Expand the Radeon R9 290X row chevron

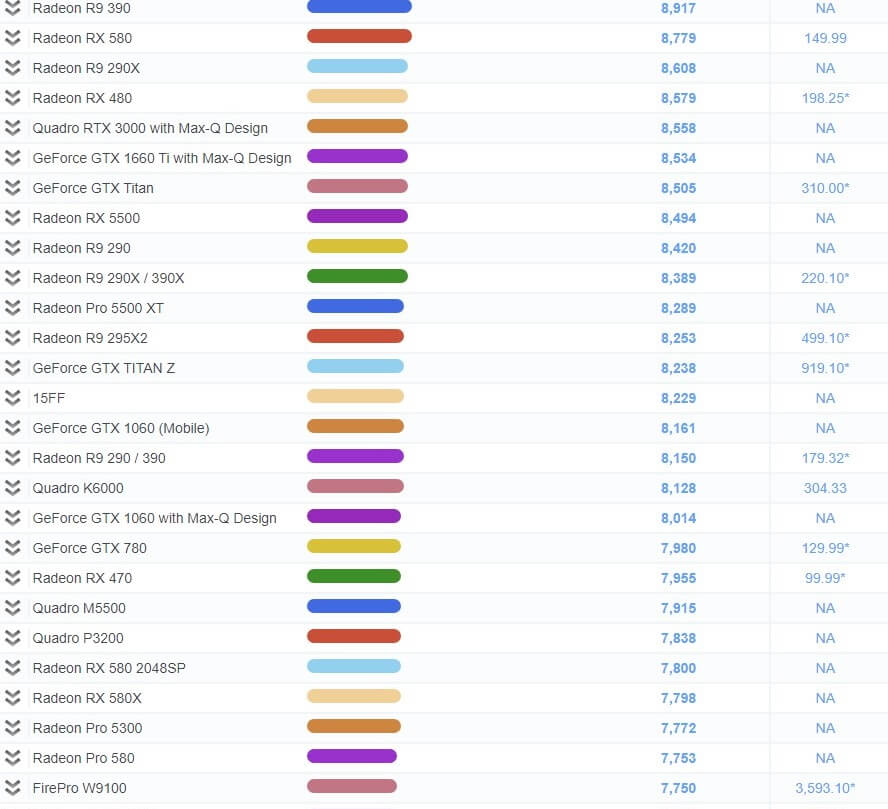tap(12, 68)
